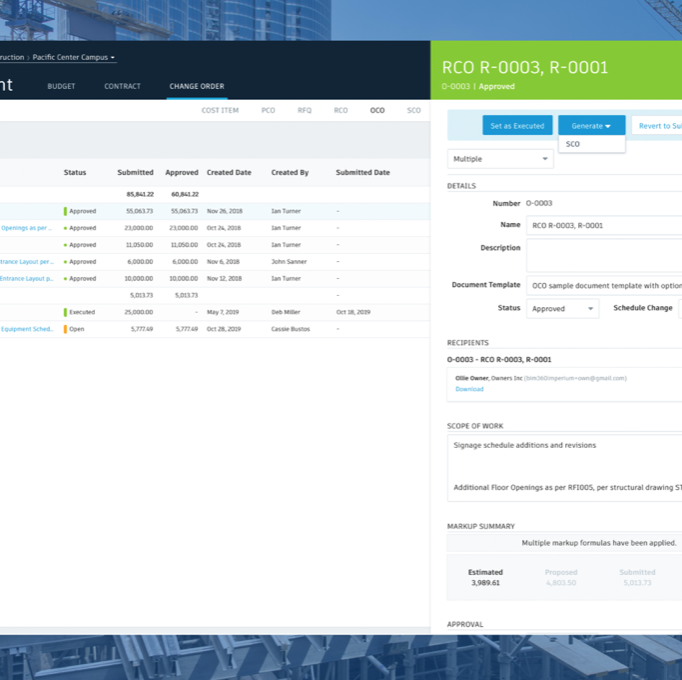Sort by the Status column header
This screenshot has height=680, width=682.
tap(75, 172)
